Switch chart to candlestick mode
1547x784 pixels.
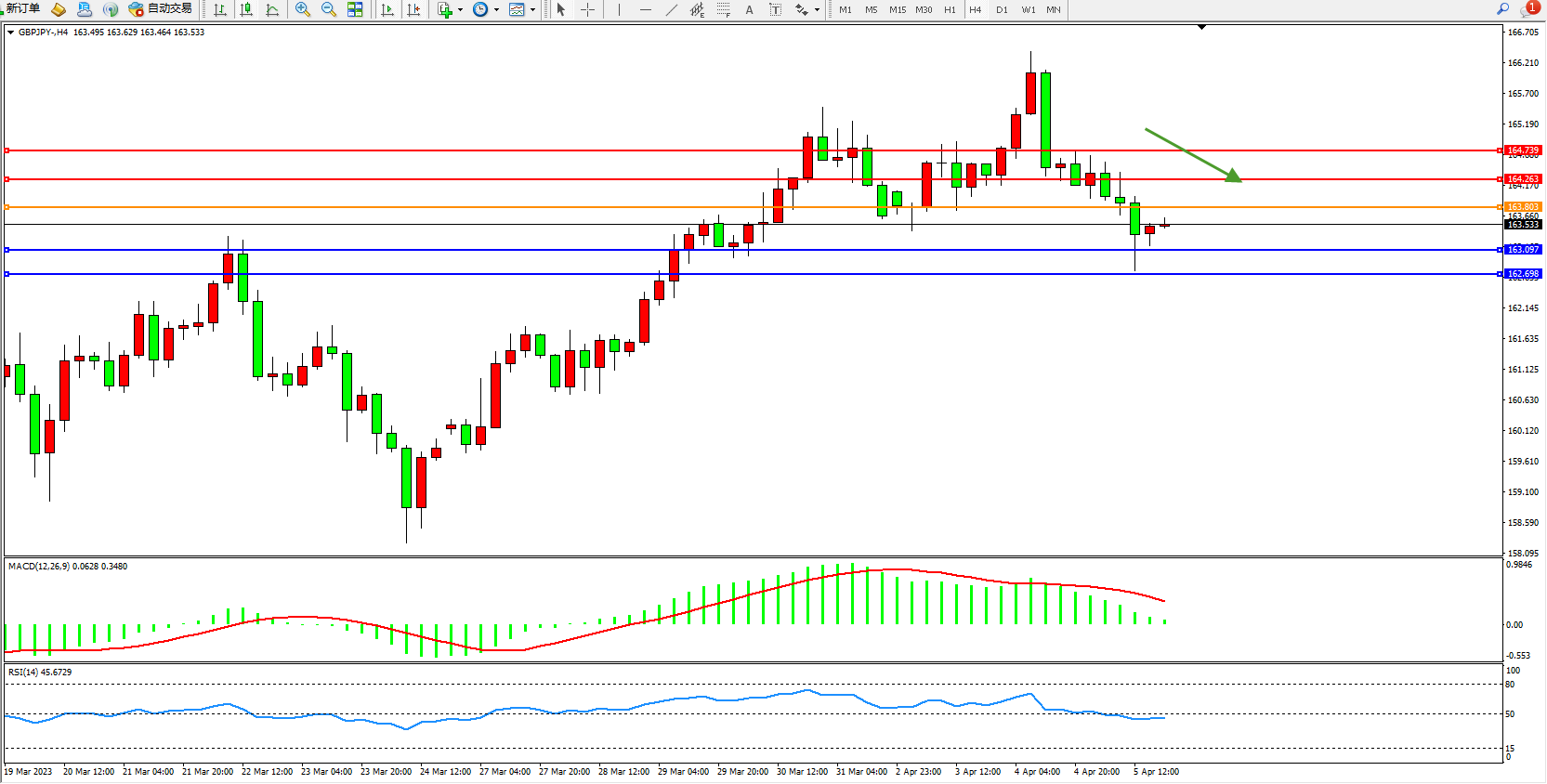246,9
